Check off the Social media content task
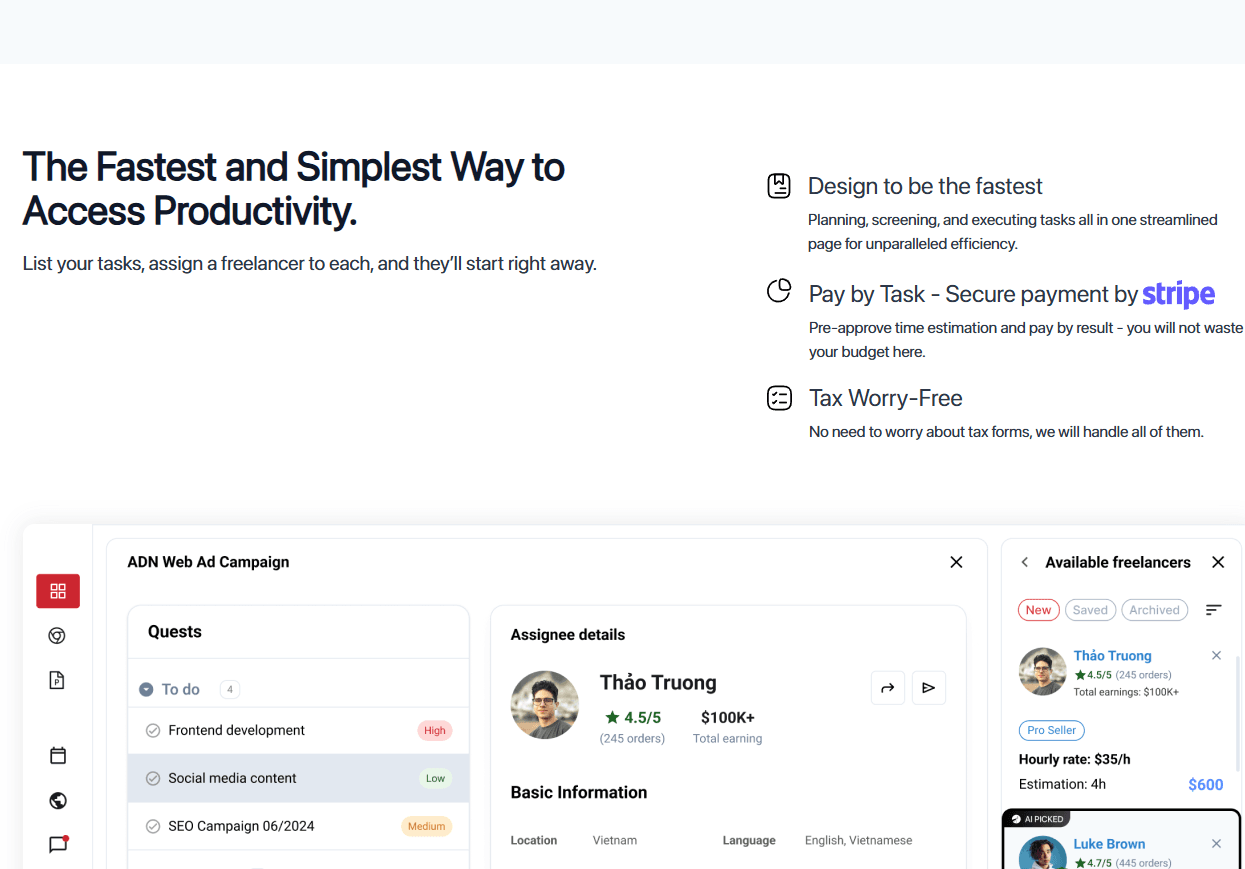Viewport: 1245px width, 869px height. tap(153, 779)
